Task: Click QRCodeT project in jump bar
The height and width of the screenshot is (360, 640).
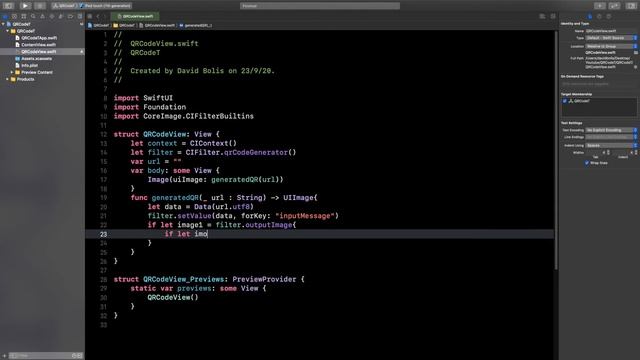Action: (99, 25)
